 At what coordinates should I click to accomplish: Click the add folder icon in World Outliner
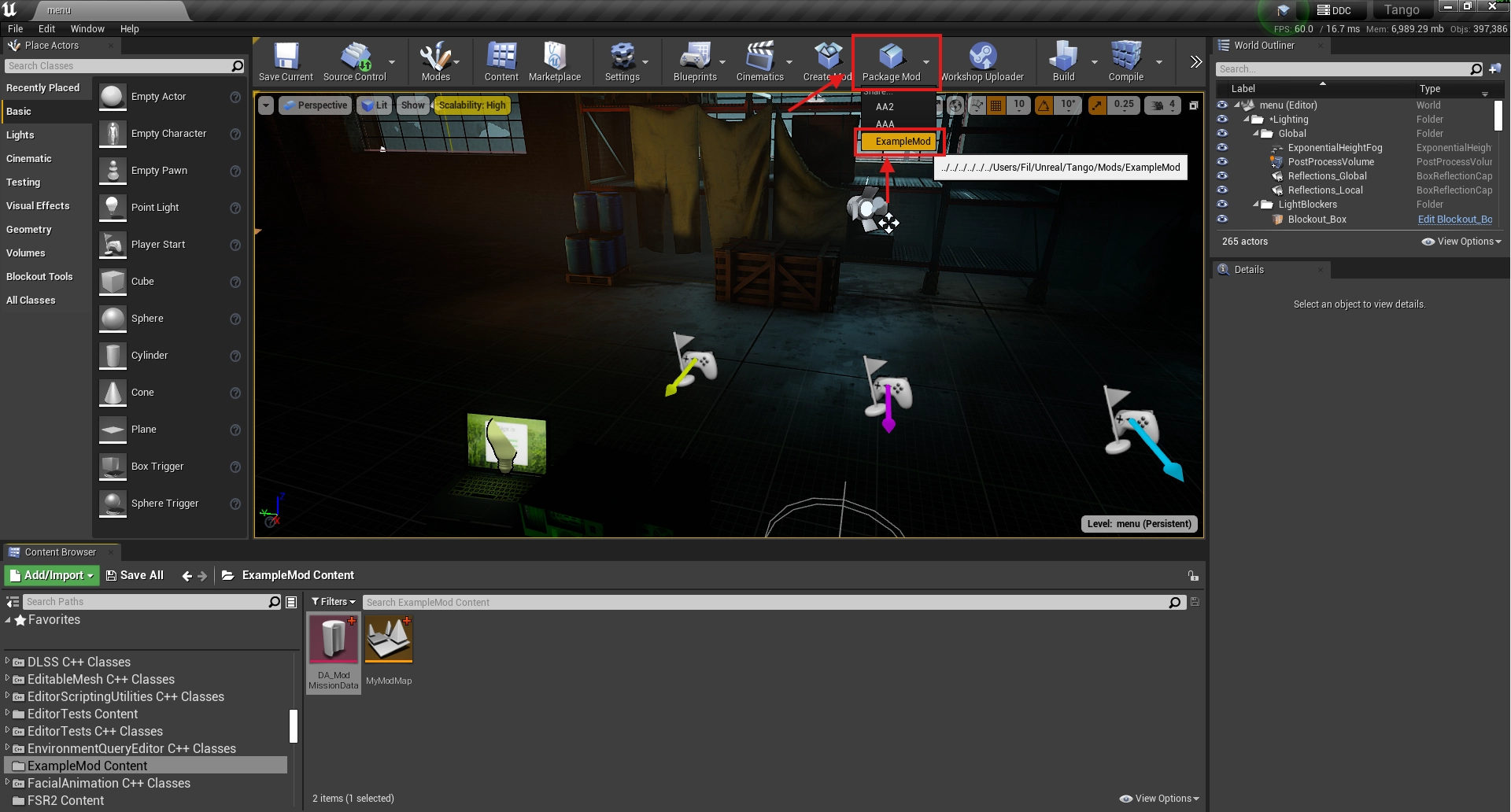(x=1494, y=69)
